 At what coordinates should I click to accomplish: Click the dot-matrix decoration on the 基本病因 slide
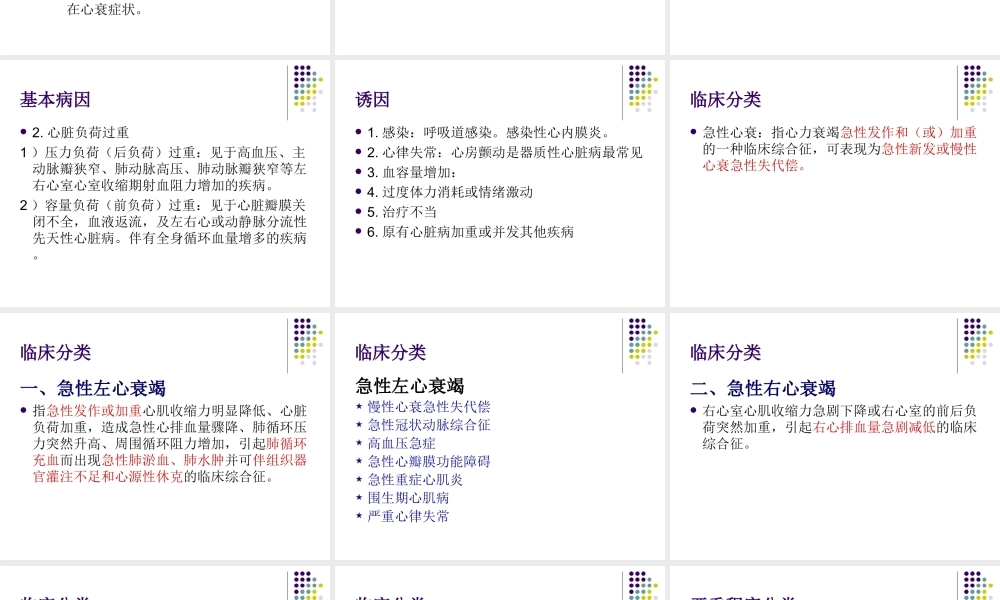click(x=306, y=90)
